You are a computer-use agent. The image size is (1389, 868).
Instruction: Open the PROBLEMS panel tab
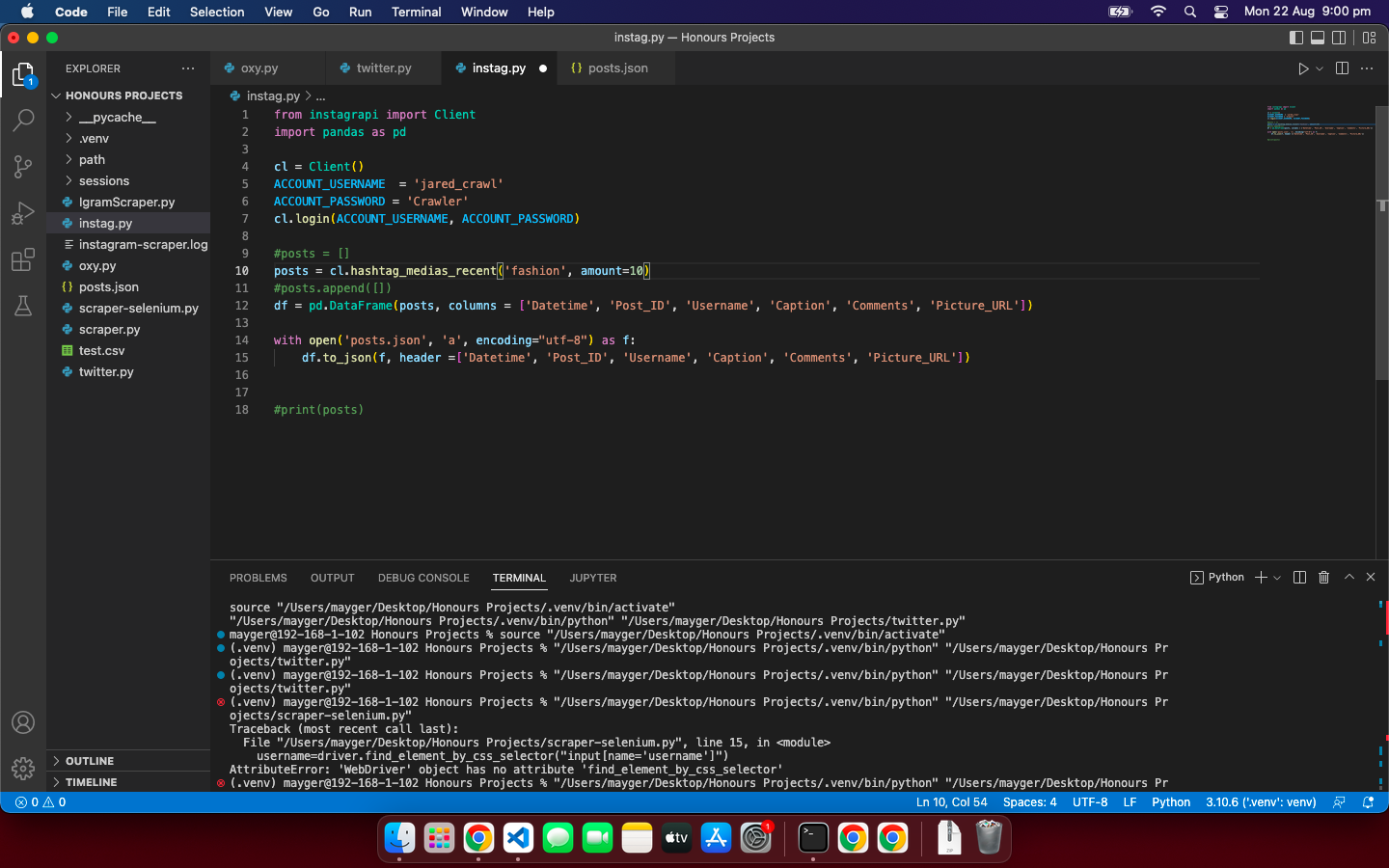point(259,578)
